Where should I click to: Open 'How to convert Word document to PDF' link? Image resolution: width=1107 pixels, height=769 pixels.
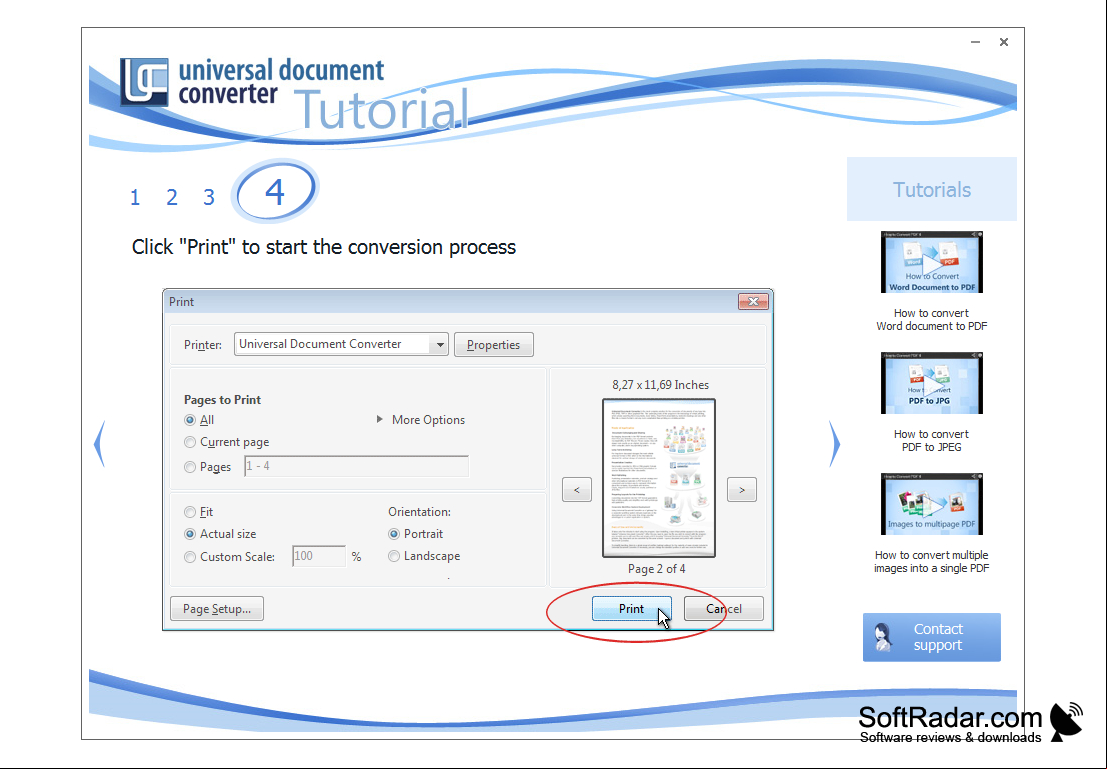[x=931, y=319]
